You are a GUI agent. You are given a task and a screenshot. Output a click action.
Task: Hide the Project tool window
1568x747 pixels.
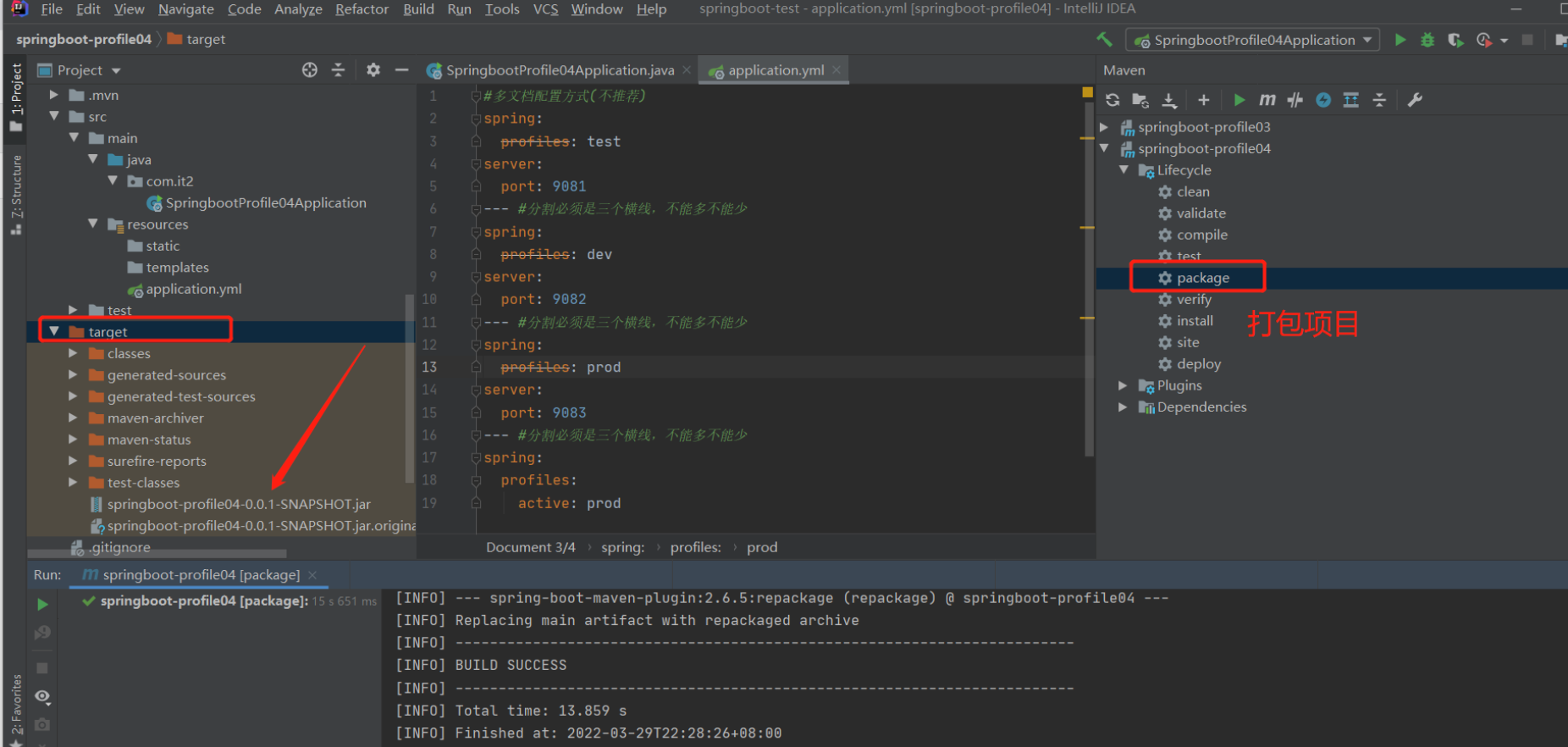click(402, 70)
